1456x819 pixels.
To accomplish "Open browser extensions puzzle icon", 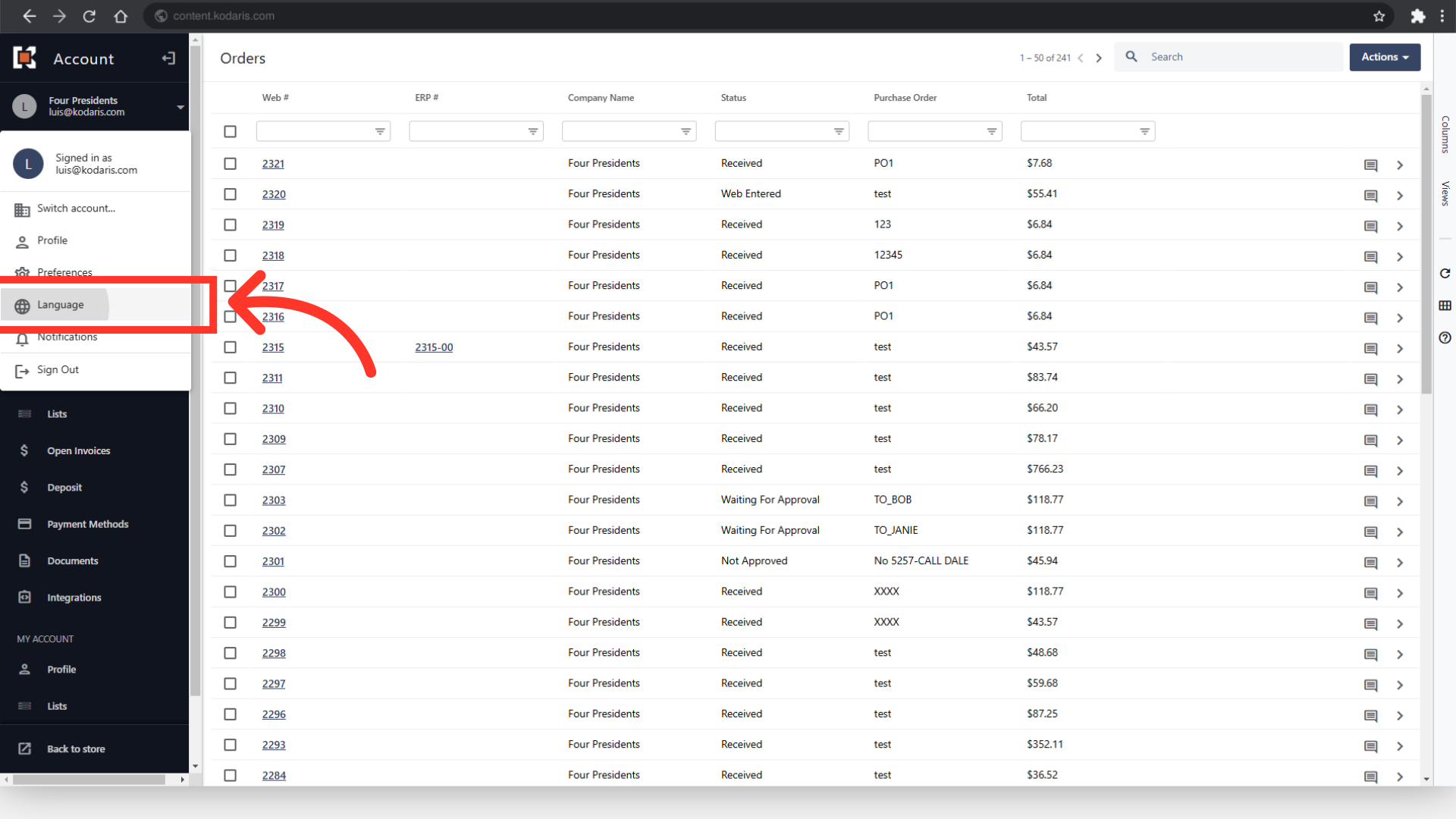I will [1417, 16].
